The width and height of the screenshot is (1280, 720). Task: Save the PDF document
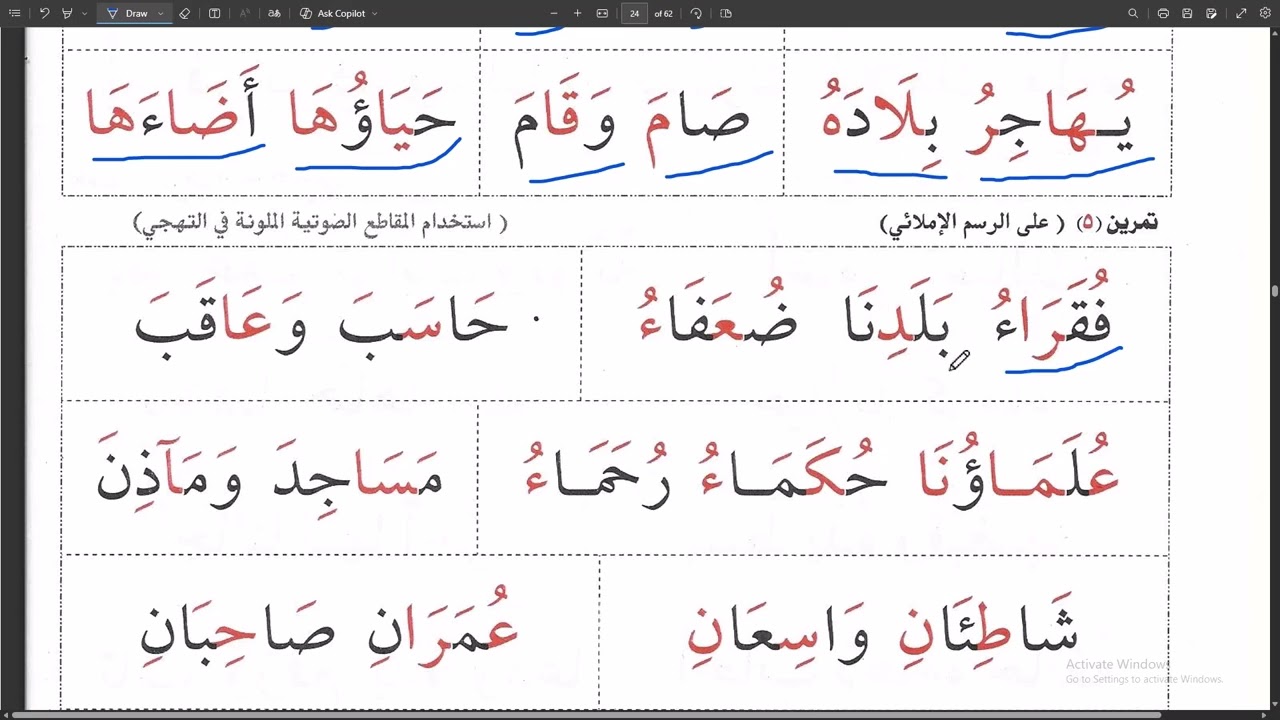1187,13
